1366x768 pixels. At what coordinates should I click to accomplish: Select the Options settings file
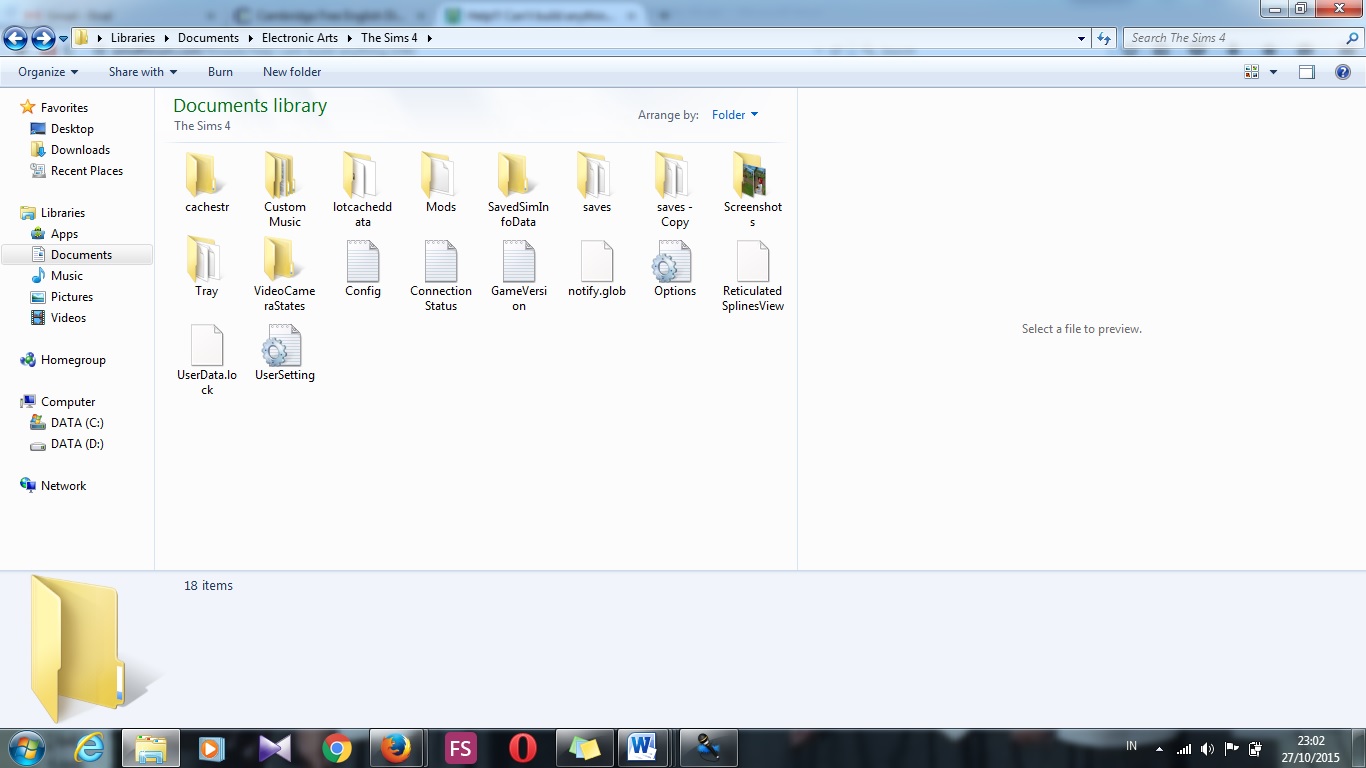(x=675, y=267)
